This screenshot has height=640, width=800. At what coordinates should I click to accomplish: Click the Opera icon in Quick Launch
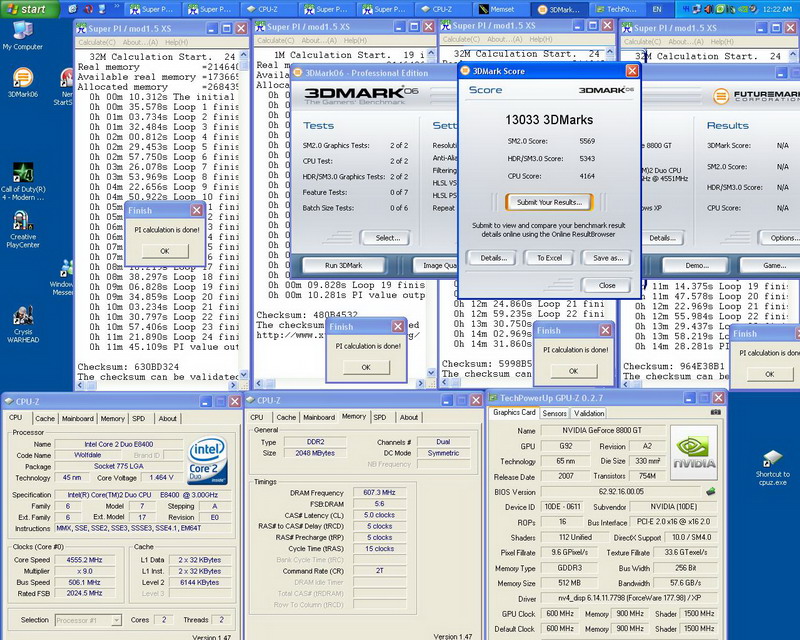(88, 9)
